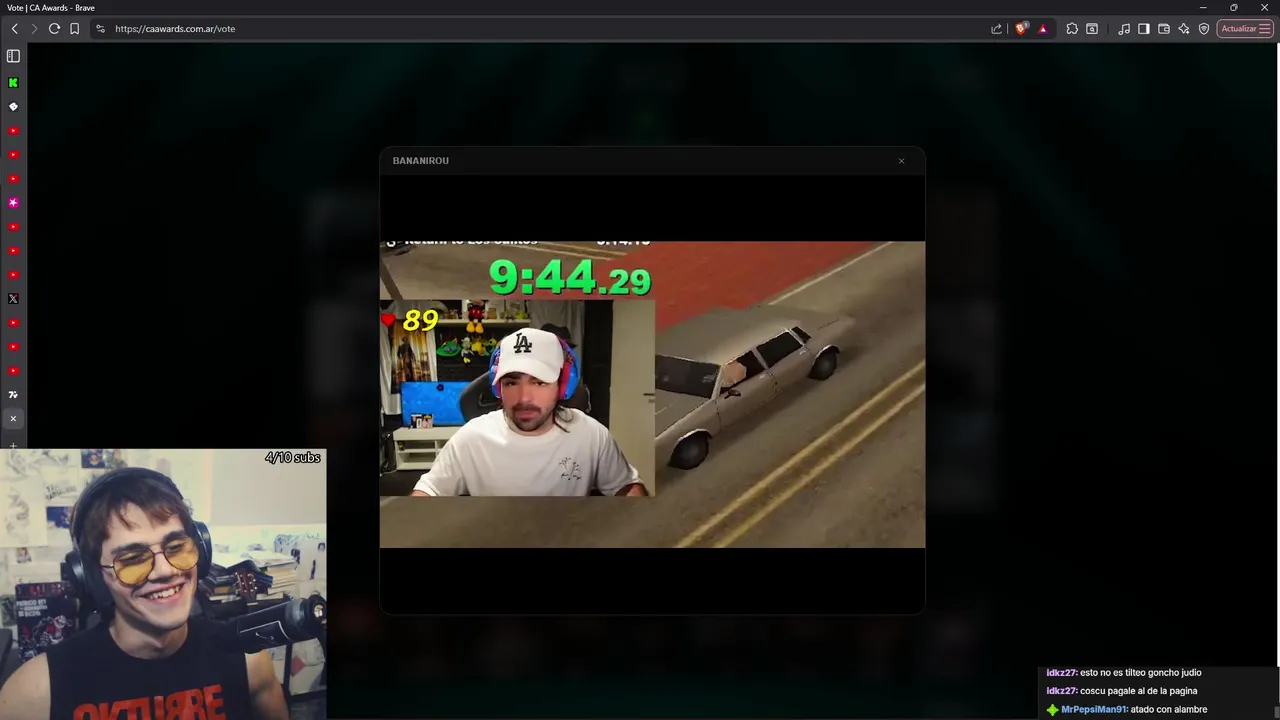The height and width of the screenshot is (720, 1280).
Task: Open site settings icon in address bar
Action: click(x=100, y=29)
